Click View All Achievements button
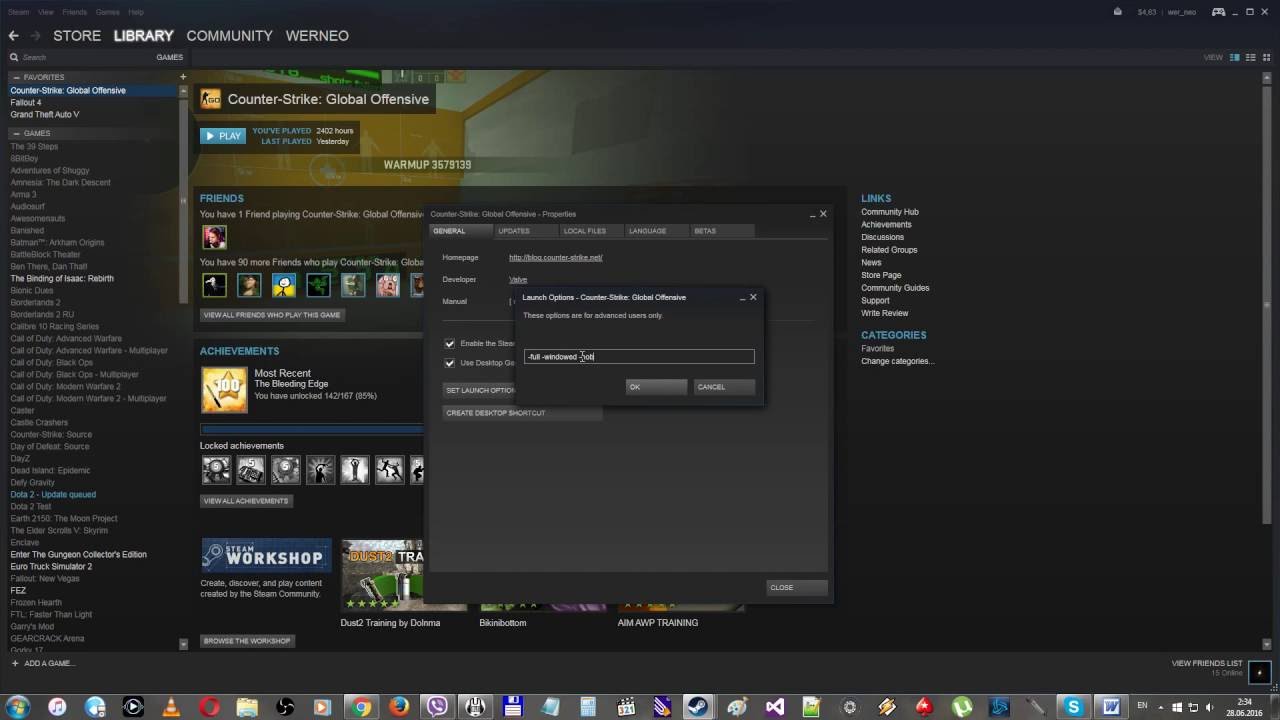This screenshot has width=1280, height=720. (246, 501)
